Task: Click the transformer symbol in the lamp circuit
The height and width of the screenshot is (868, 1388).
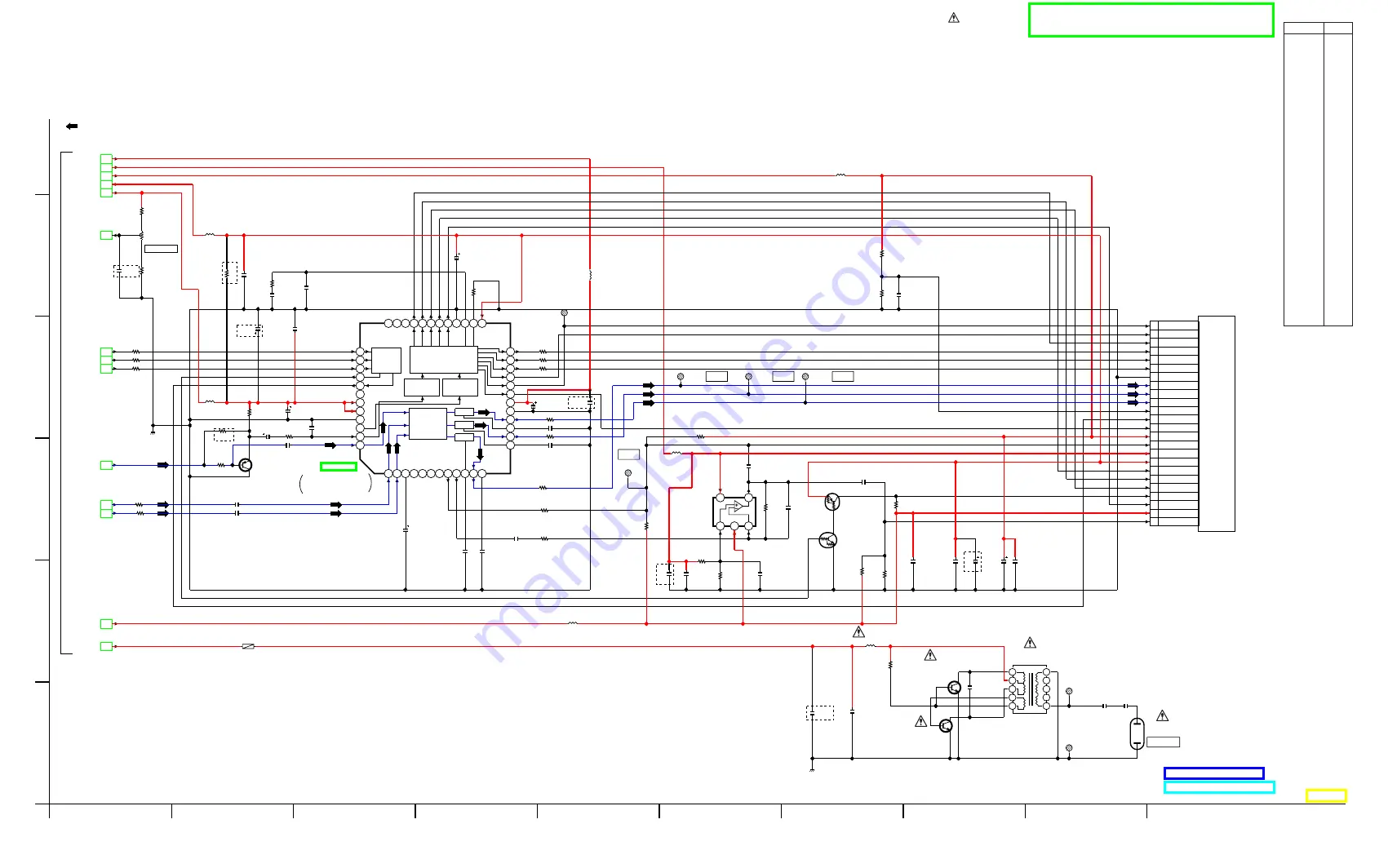Action: point(1030,690)
